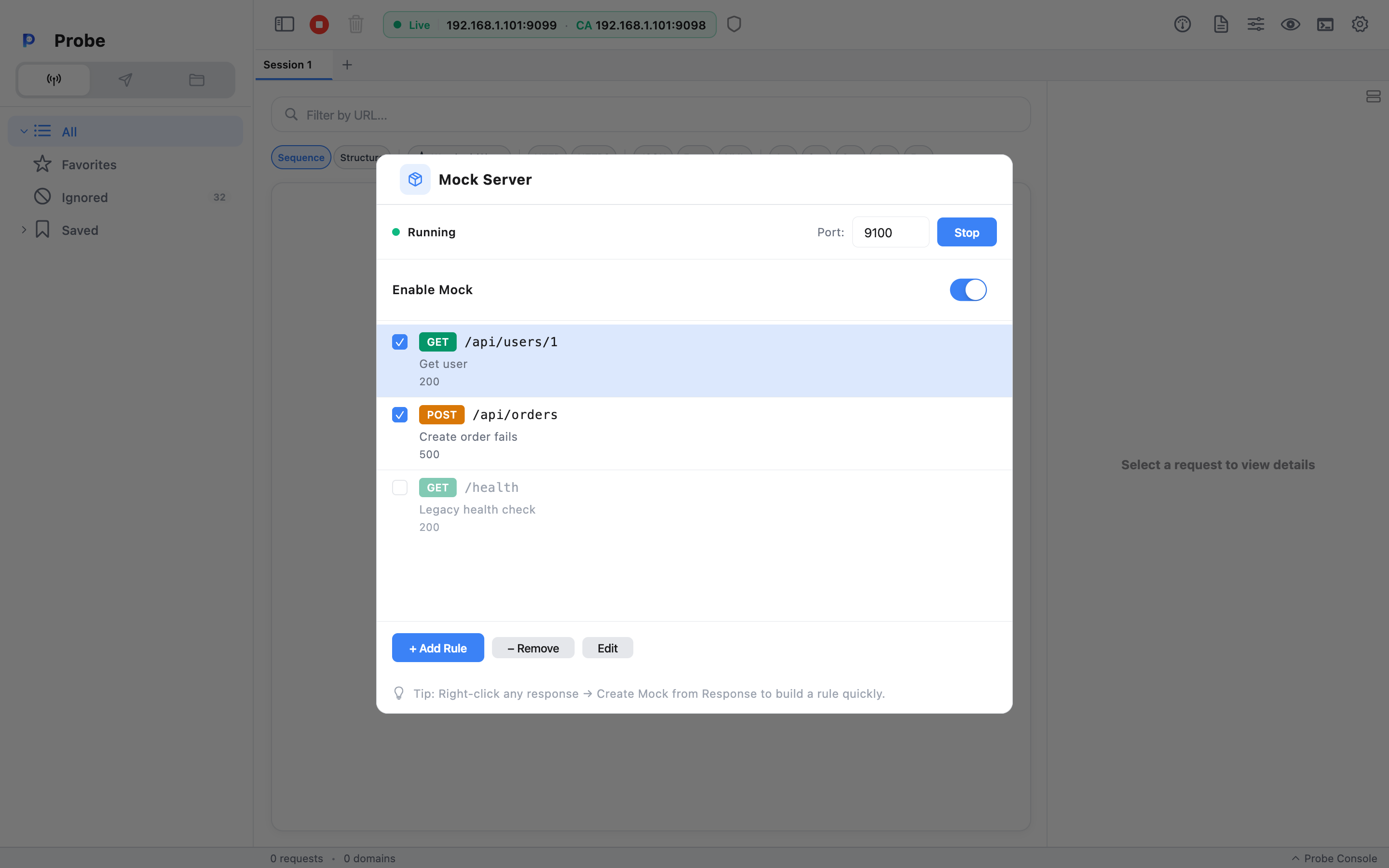
Task: Click the Probe logo icon
Action: pos(29,40)
